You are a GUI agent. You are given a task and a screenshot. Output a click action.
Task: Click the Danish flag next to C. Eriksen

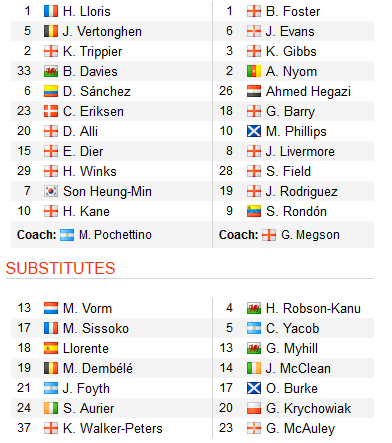click(x=51, y=111)
